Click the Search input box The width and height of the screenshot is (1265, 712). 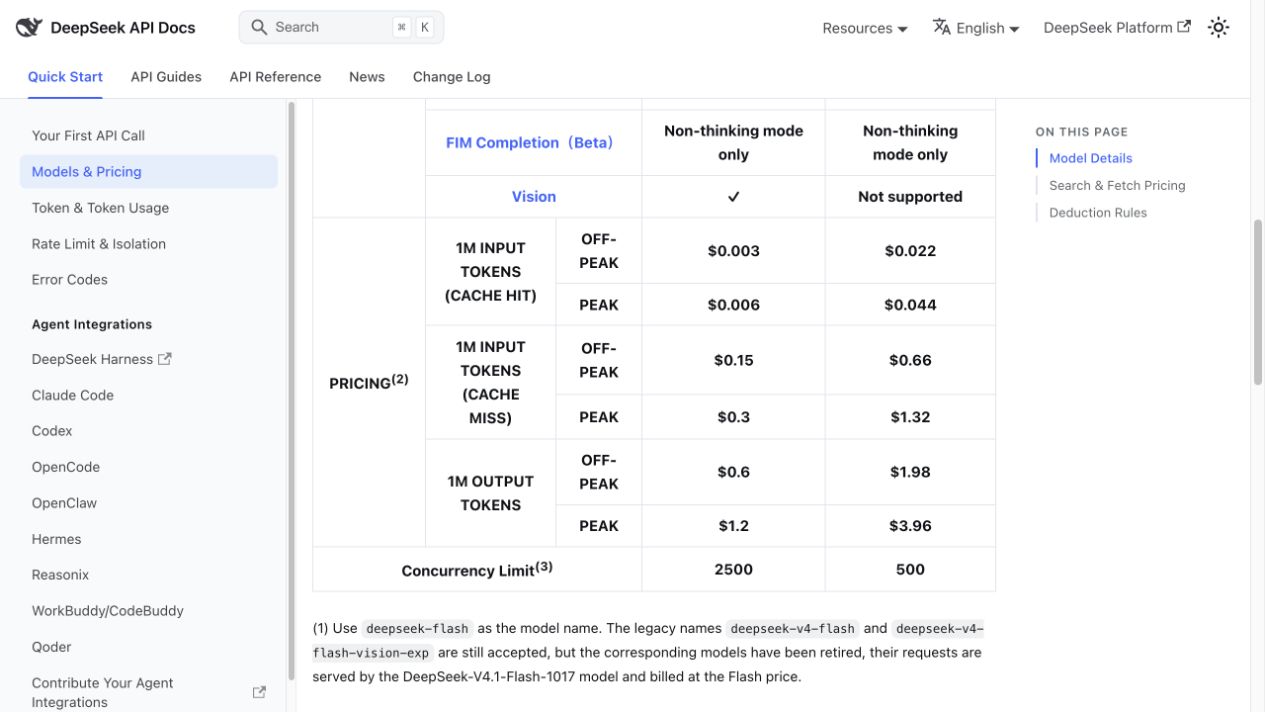tap(341, 27)
